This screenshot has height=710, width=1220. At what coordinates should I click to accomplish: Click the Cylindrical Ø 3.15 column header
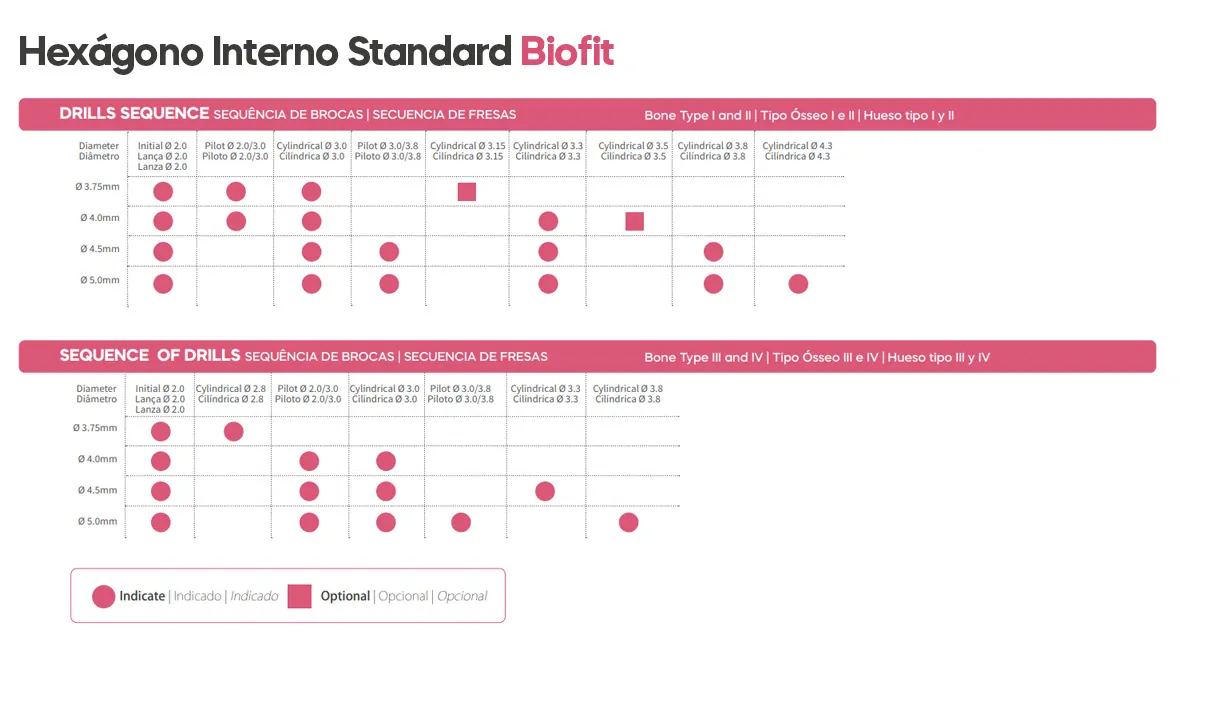click(467, 151)
